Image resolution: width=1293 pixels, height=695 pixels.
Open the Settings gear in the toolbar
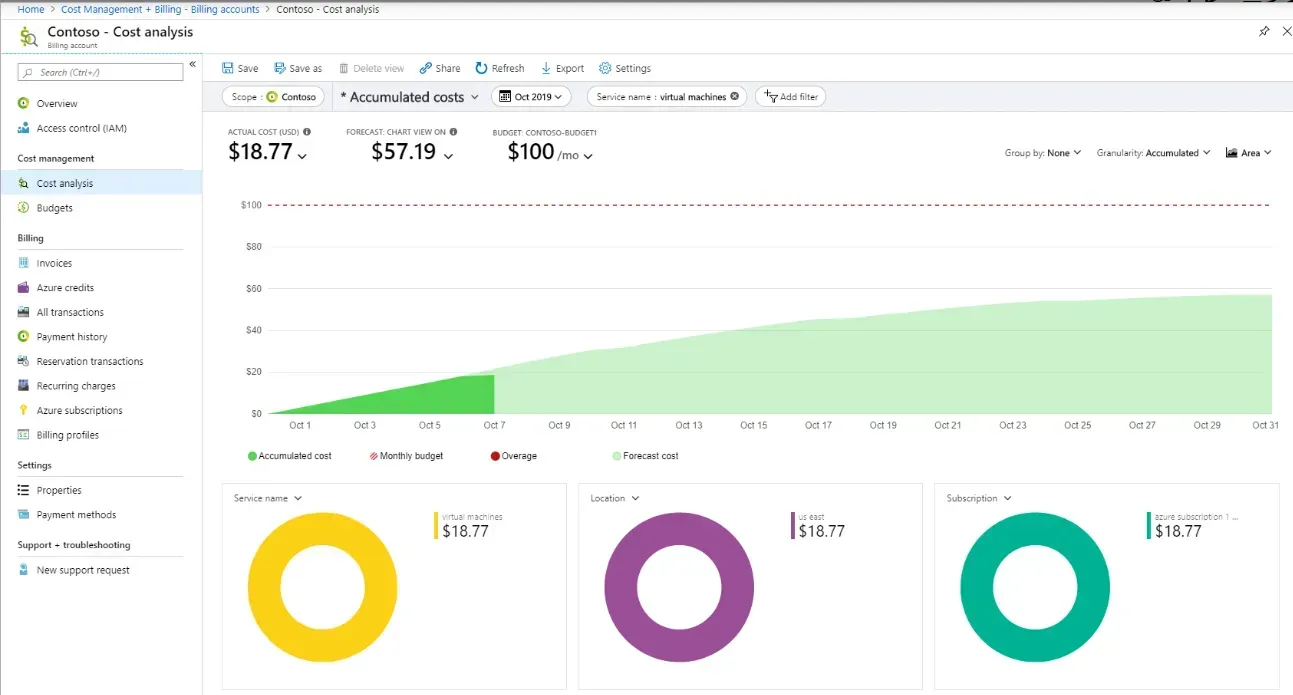point(625,68)
